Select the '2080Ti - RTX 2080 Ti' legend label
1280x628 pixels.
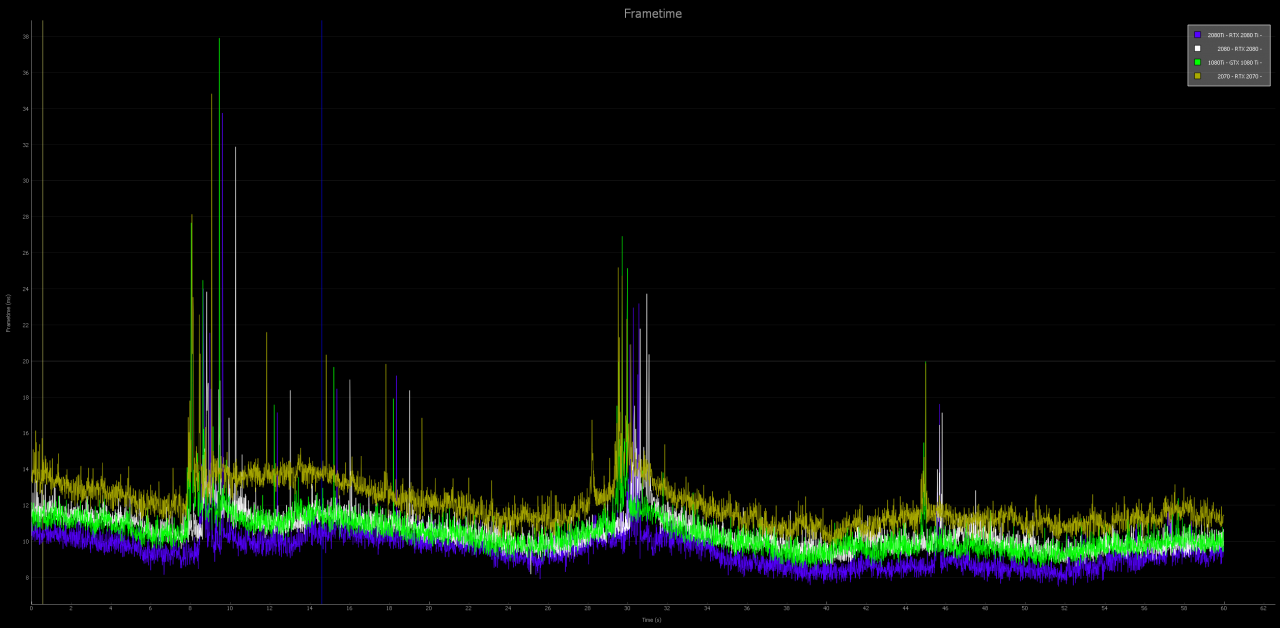(1235, 35)
